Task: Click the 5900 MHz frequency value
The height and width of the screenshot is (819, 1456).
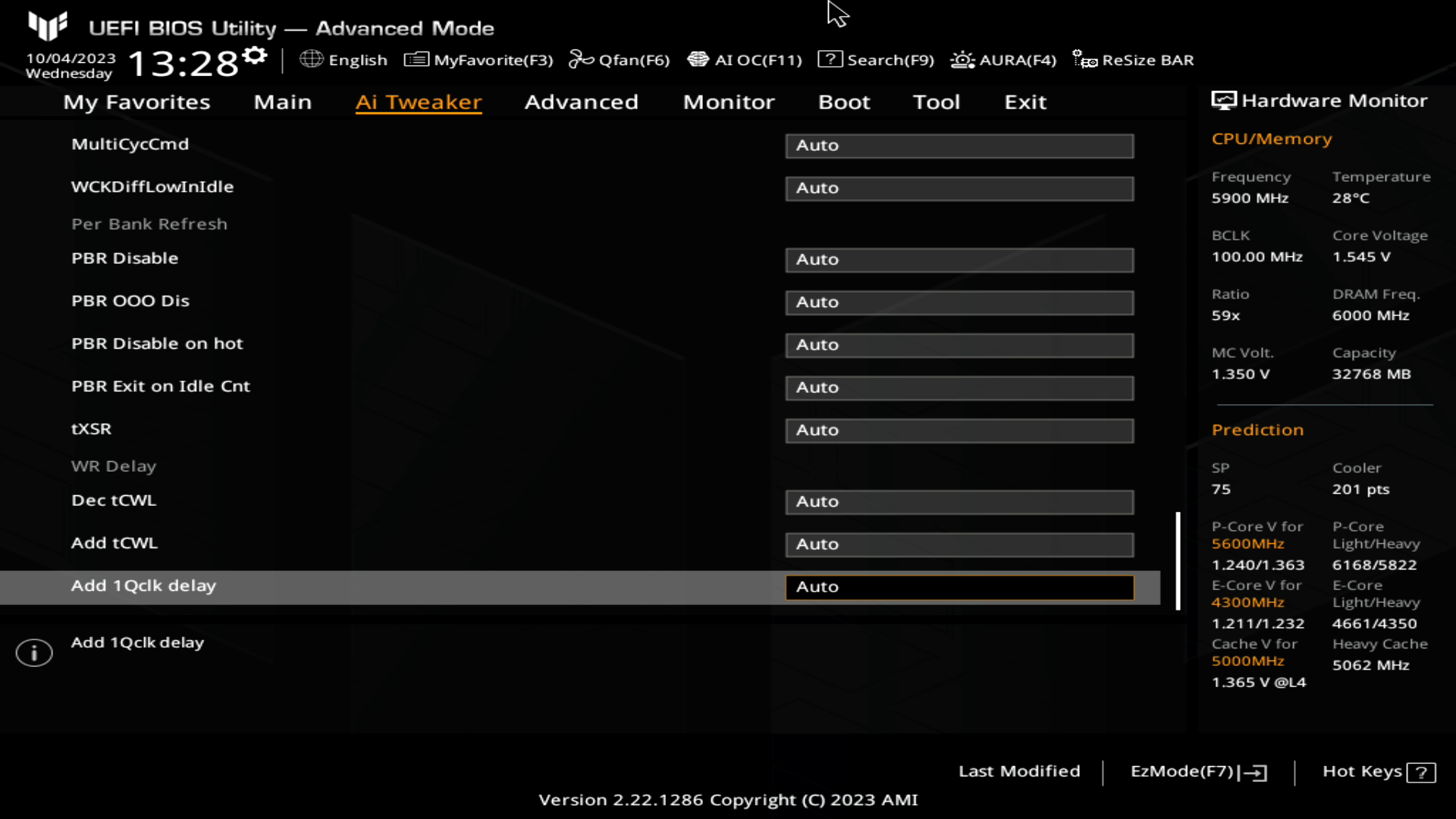Action: (x=1250, y=198)
